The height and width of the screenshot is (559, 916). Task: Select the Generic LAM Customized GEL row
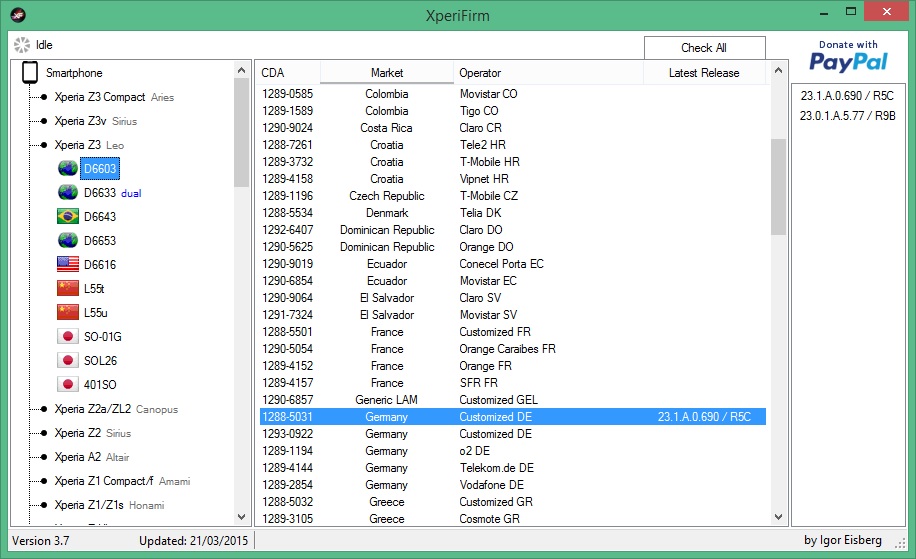click(513, 400)
